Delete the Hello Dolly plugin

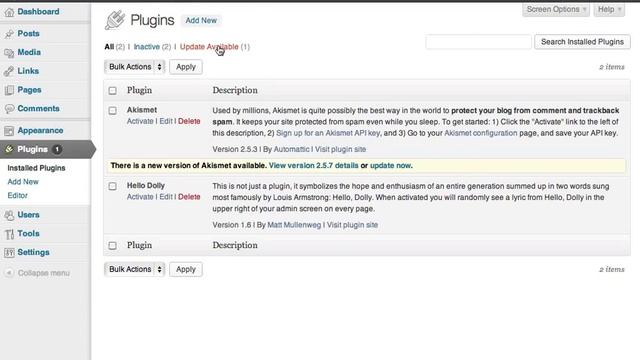point(189,197)
